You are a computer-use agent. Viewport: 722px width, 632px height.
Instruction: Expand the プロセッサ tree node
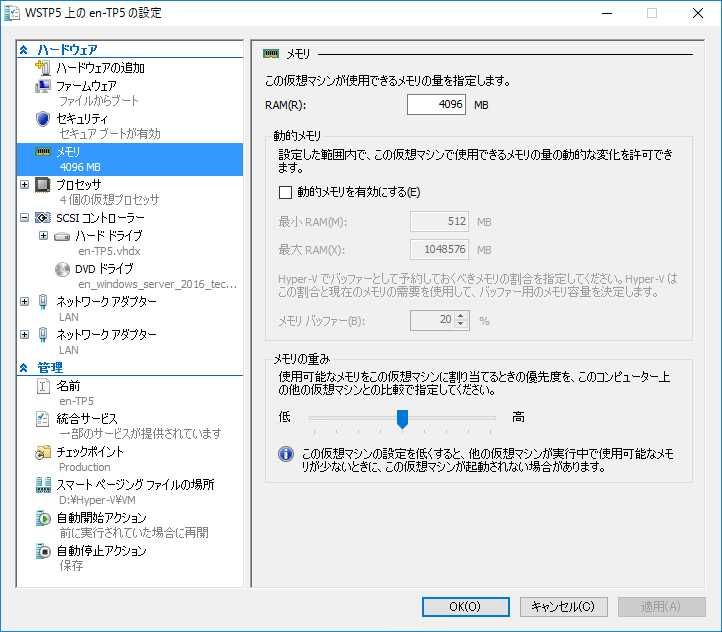tap(24, 185)
